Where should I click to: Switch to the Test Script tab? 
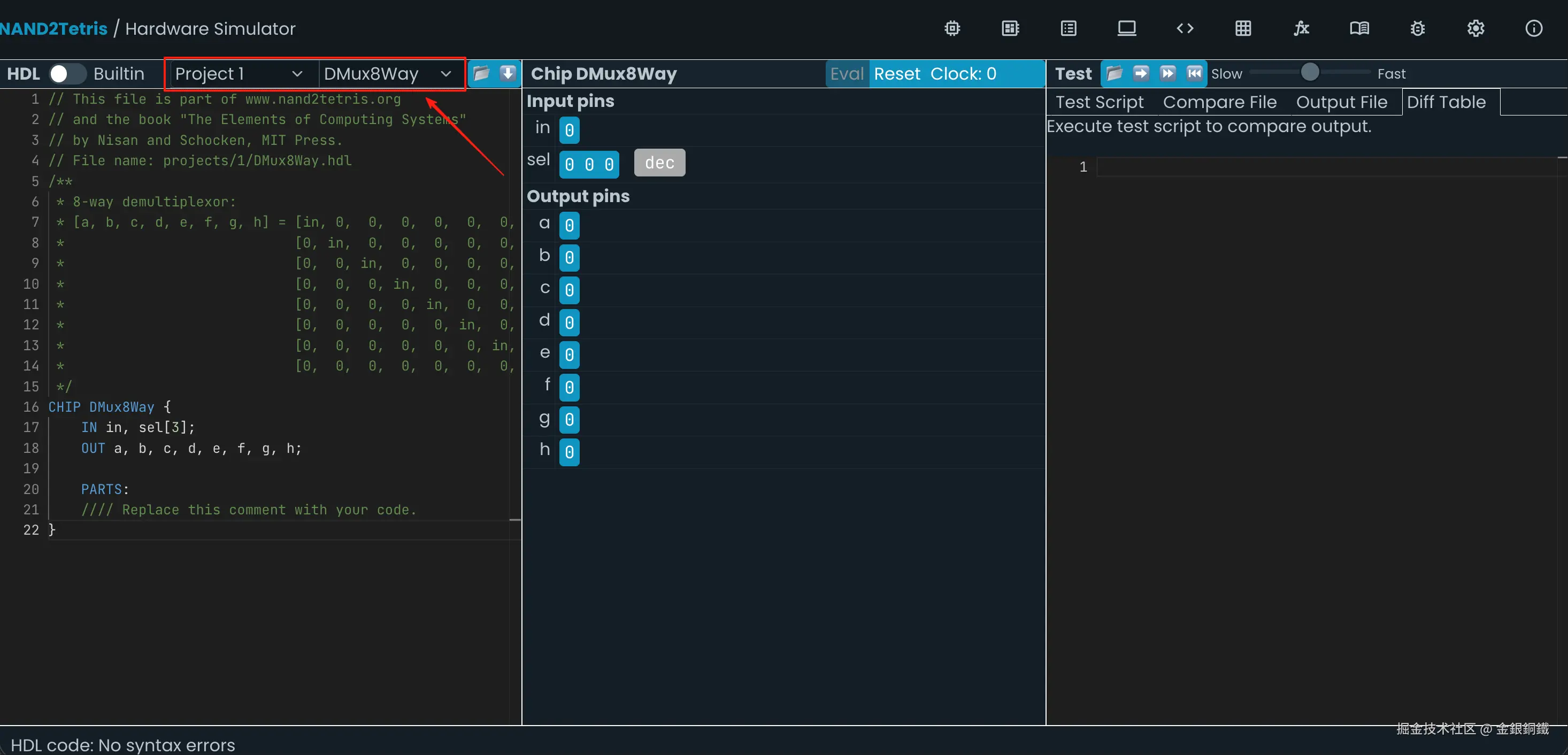(1100, 102)
